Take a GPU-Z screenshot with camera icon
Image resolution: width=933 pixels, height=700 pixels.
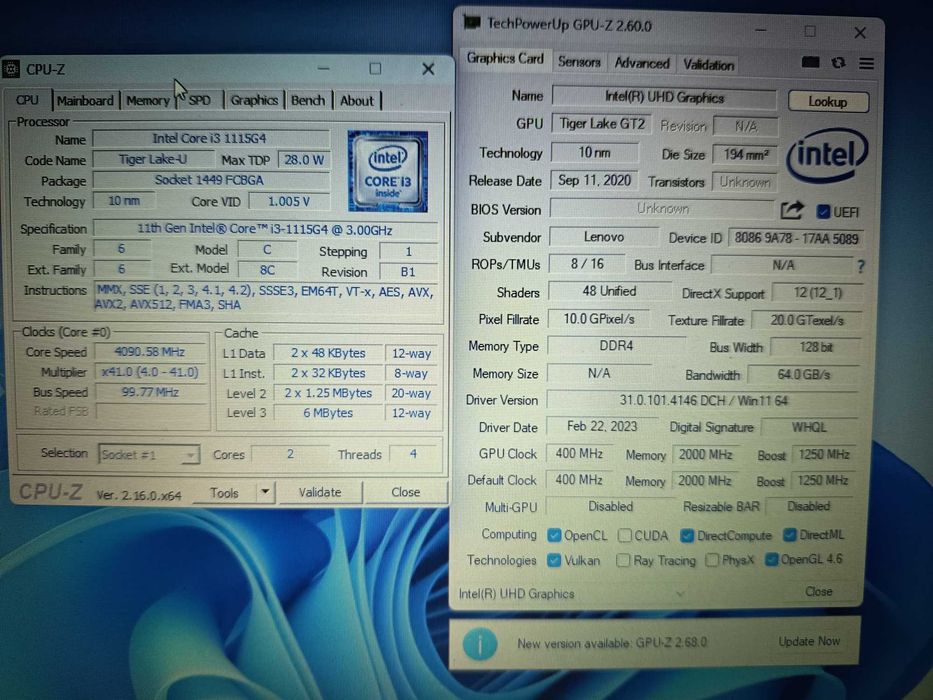pos(810,62)
